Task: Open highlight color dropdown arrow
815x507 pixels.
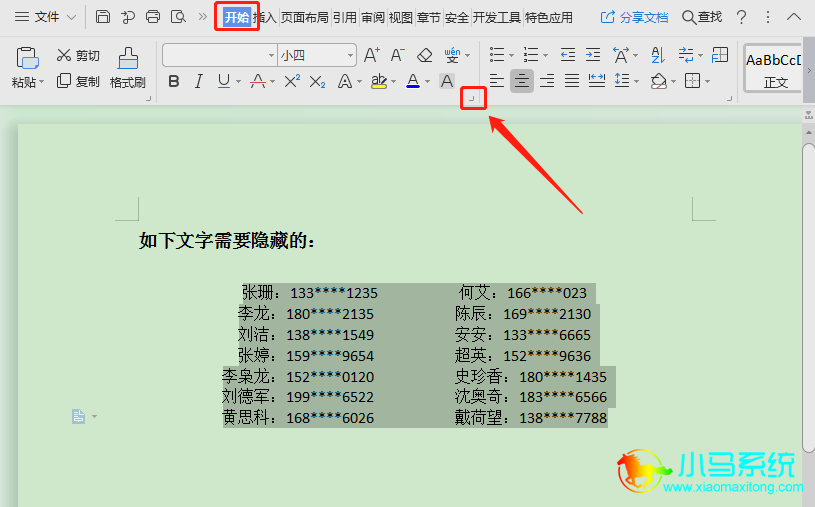Action: 393,82
